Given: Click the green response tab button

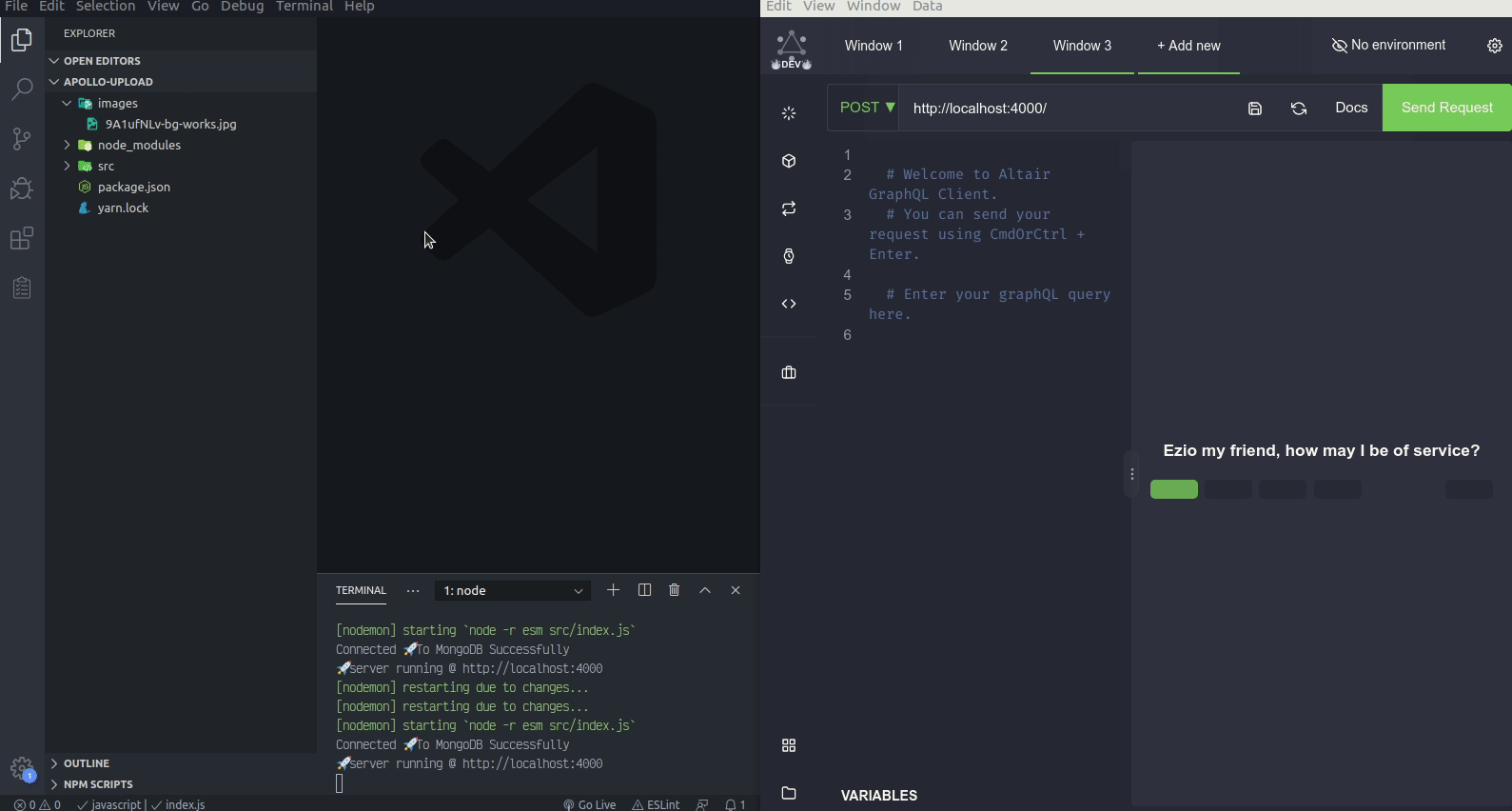Looking at the screenshot, I should click(x=1174, y=489).
